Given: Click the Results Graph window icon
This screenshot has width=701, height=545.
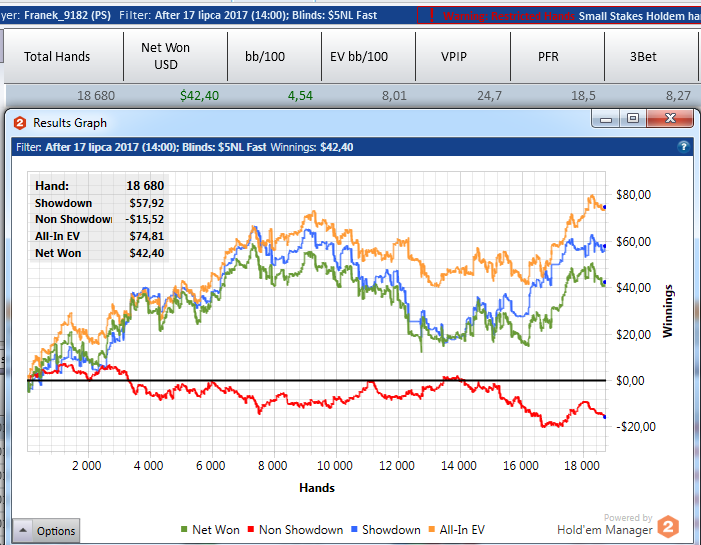Looking at the screenshot, I should pyautogui.click(x=20, y=123).
